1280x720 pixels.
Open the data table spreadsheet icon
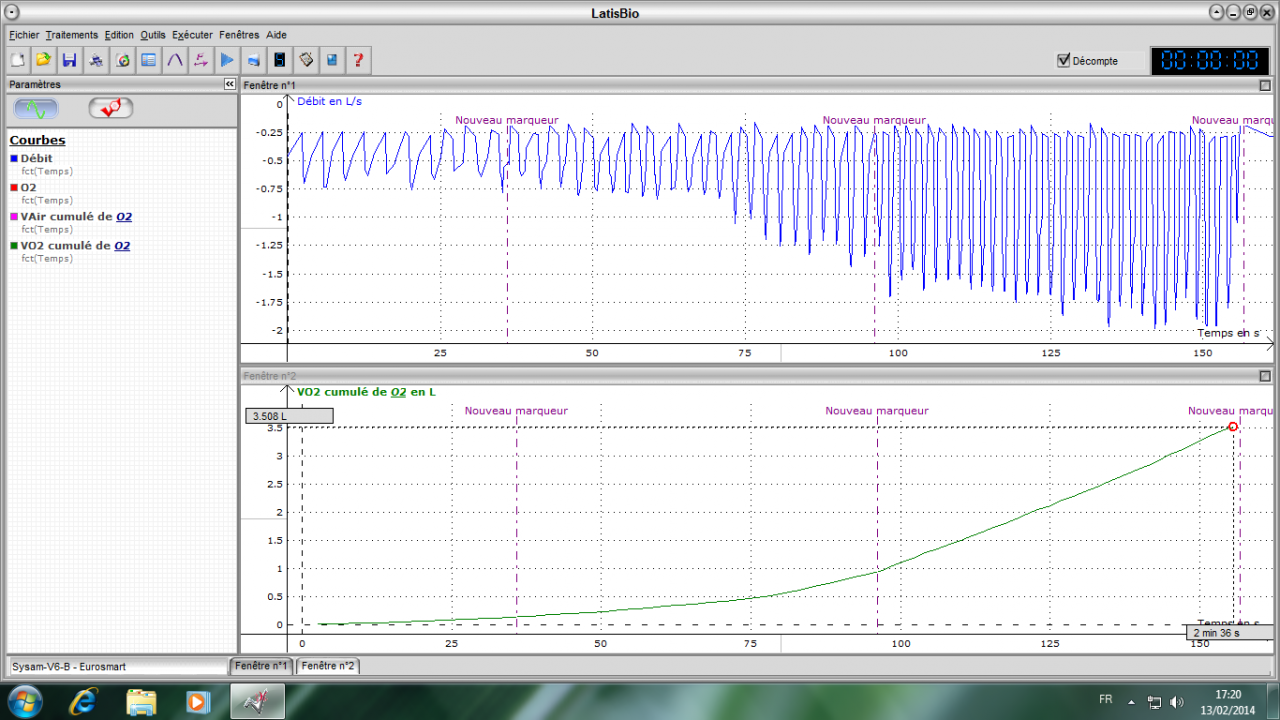pyautogui.click(x=149, y=60)
